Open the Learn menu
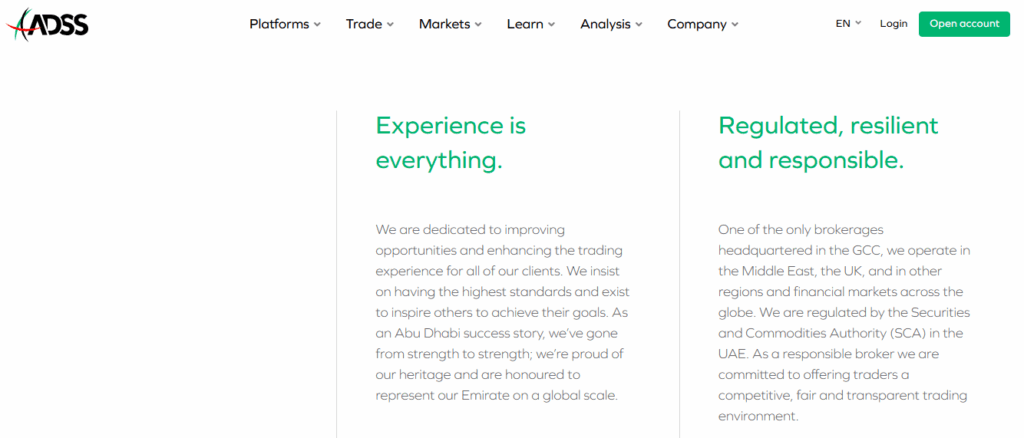 tap(525, 24)
